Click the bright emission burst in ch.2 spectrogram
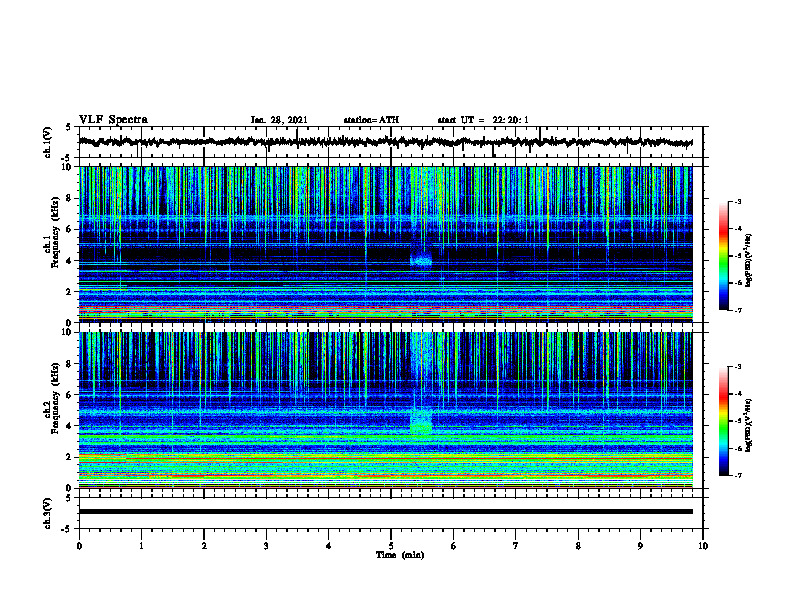The width and height of the screenshot is (792, 612). click(421, 423)
